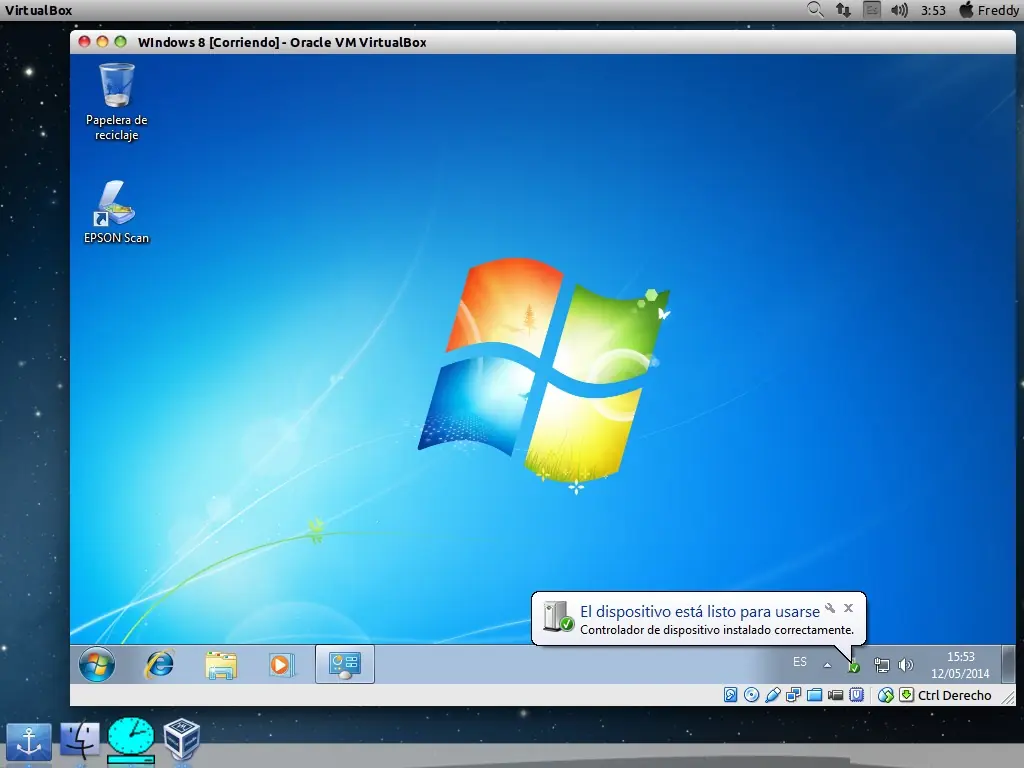This screenshot has height=768, width=1024.
Task: Click the ES language indicator in tray
Action: coord(800,662)
